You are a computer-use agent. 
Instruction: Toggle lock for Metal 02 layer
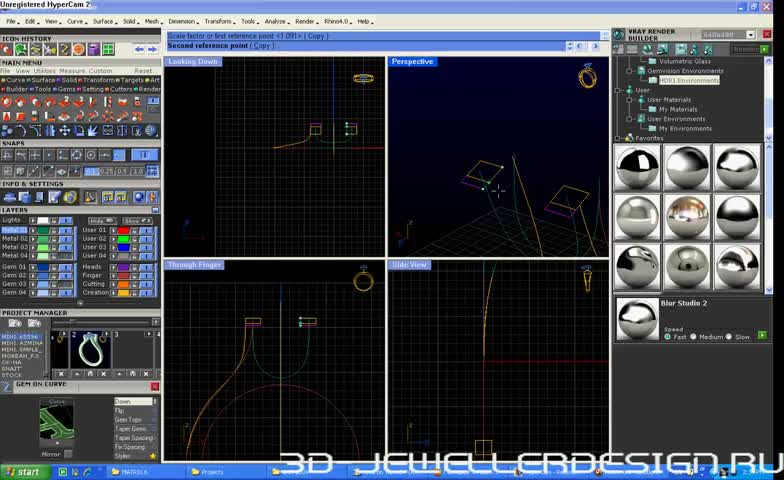[x=54, y=238]
